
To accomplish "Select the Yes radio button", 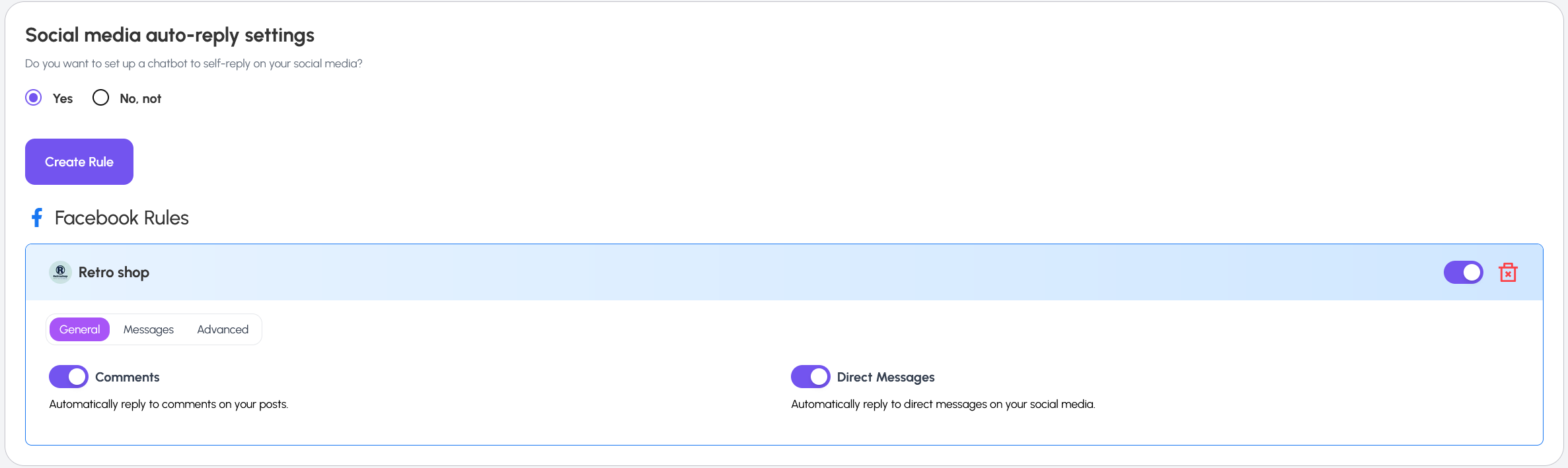I will (x=34, y=98).
